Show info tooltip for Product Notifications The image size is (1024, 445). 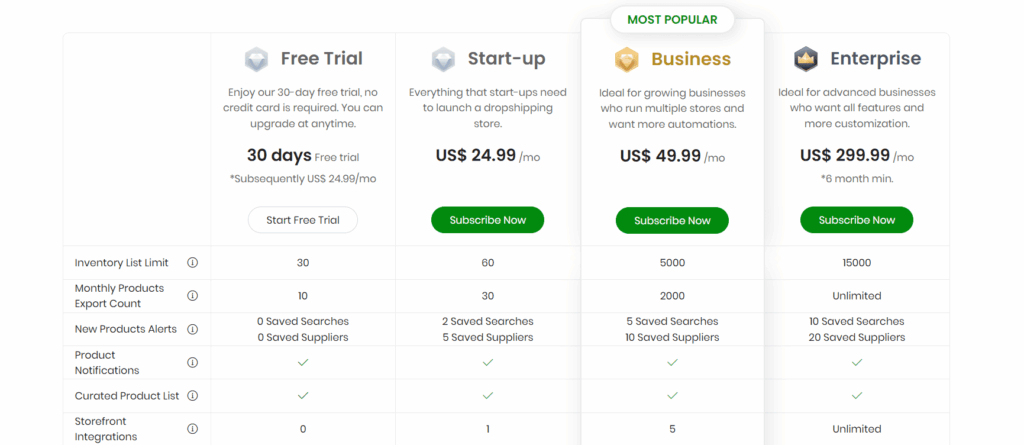click(193, 363)
